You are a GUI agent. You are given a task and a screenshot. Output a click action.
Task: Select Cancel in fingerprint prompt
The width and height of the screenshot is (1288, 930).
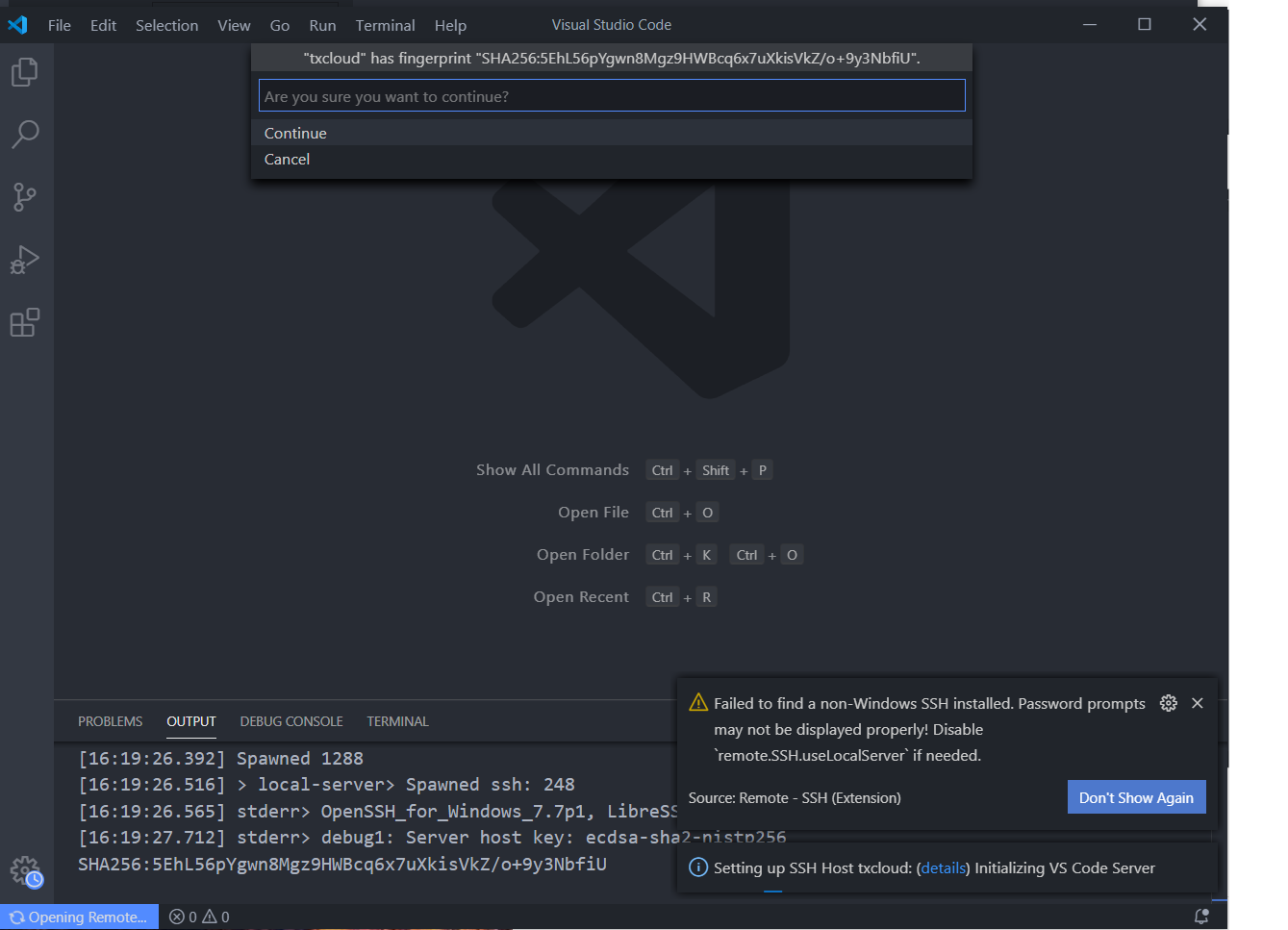[287, 160]
